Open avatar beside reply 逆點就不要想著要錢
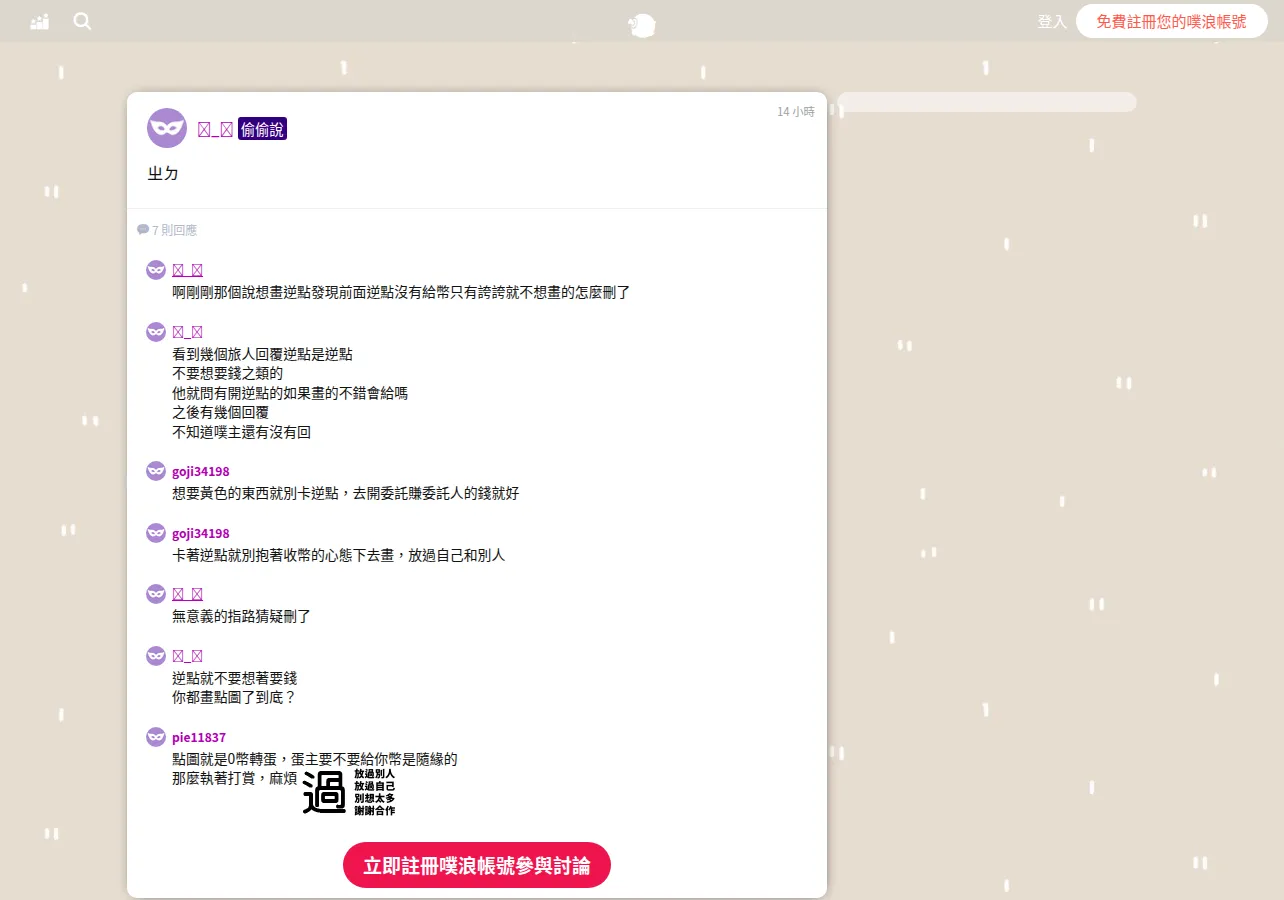 (x=156, y=656)
